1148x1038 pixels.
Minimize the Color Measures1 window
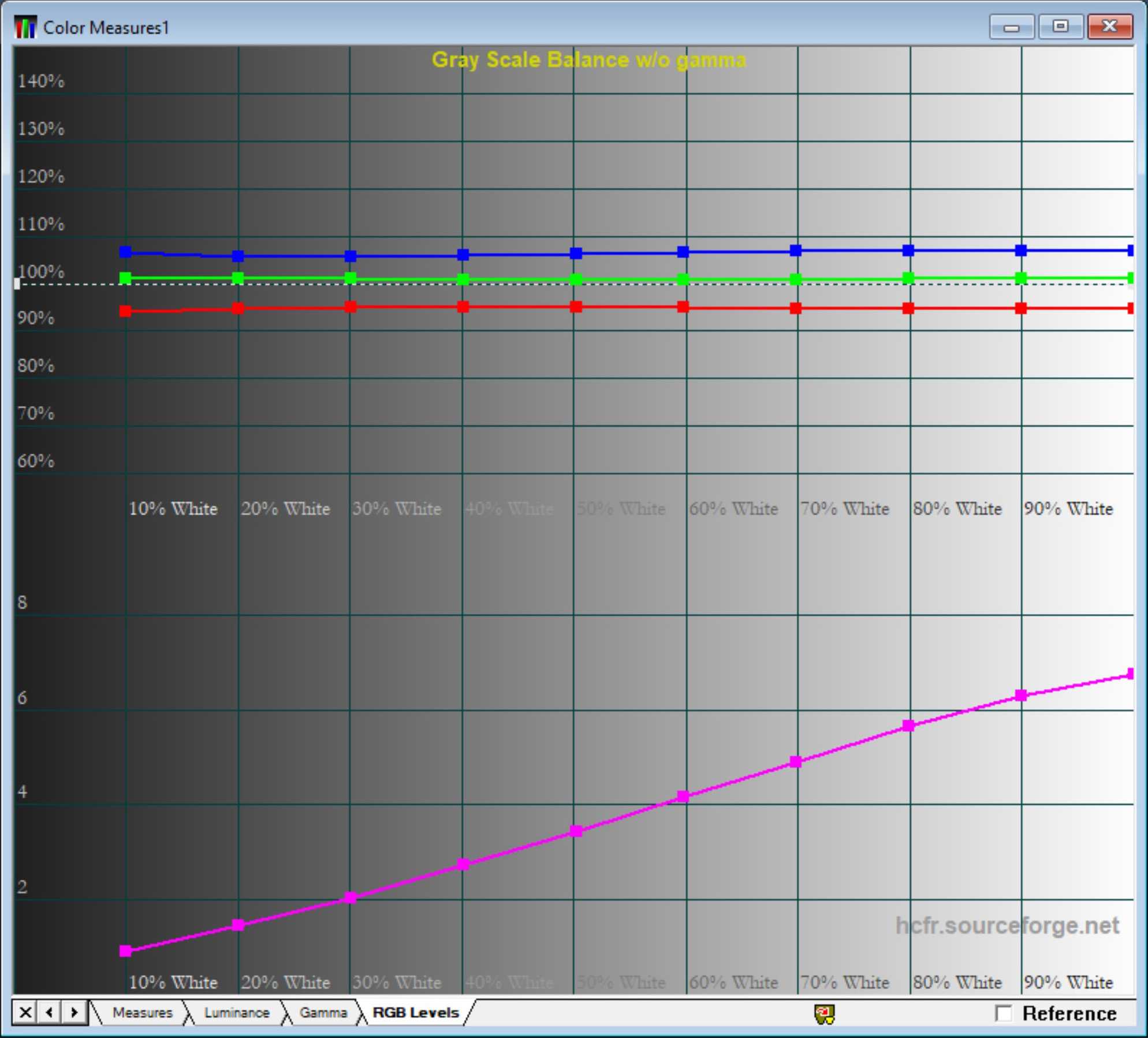[x=1011, y=27]
